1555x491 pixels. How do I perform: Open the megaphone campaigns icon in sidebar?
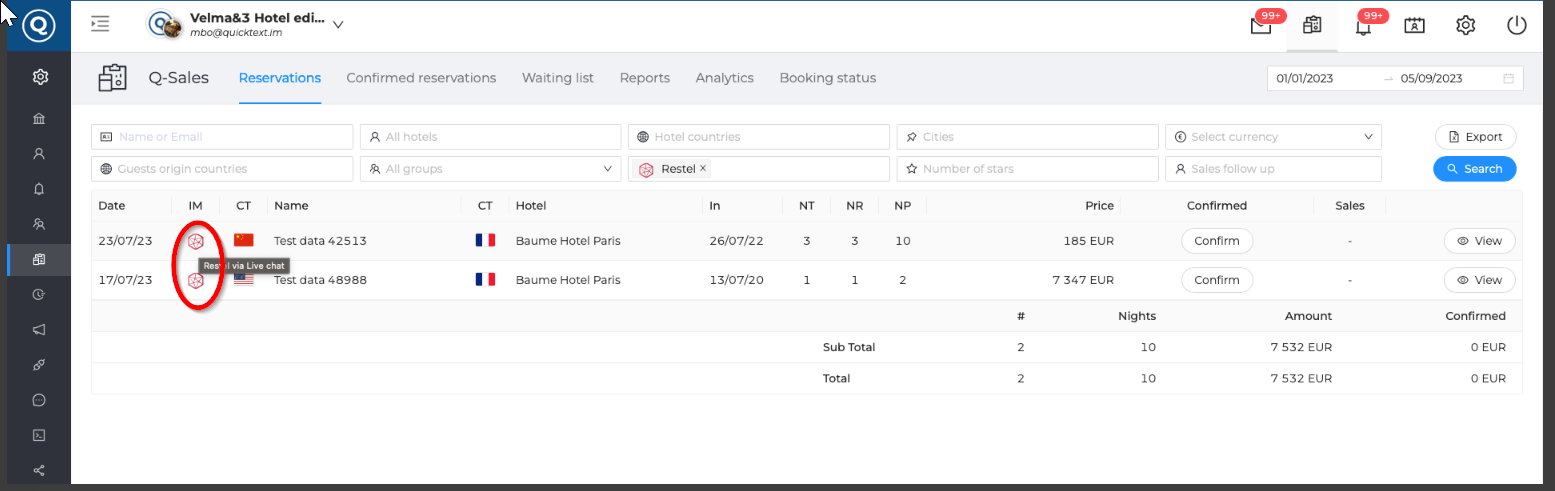click(39, 330)
